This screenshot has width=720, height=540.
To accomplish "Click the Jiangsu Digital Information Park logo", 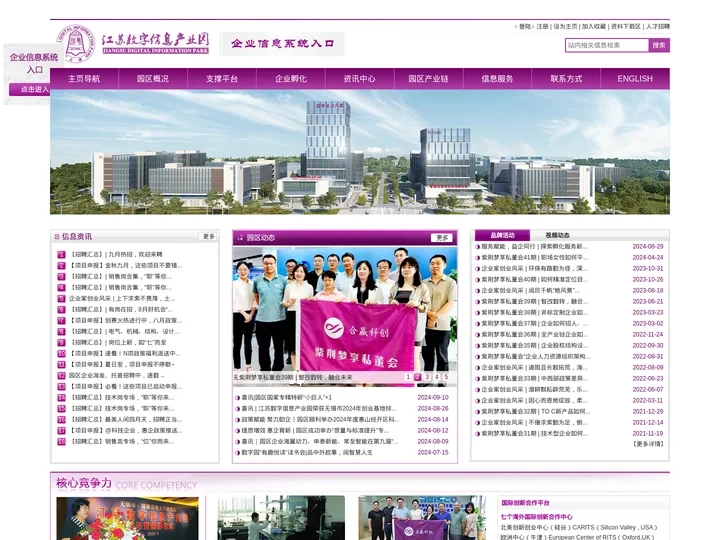I will pos(133,44).
